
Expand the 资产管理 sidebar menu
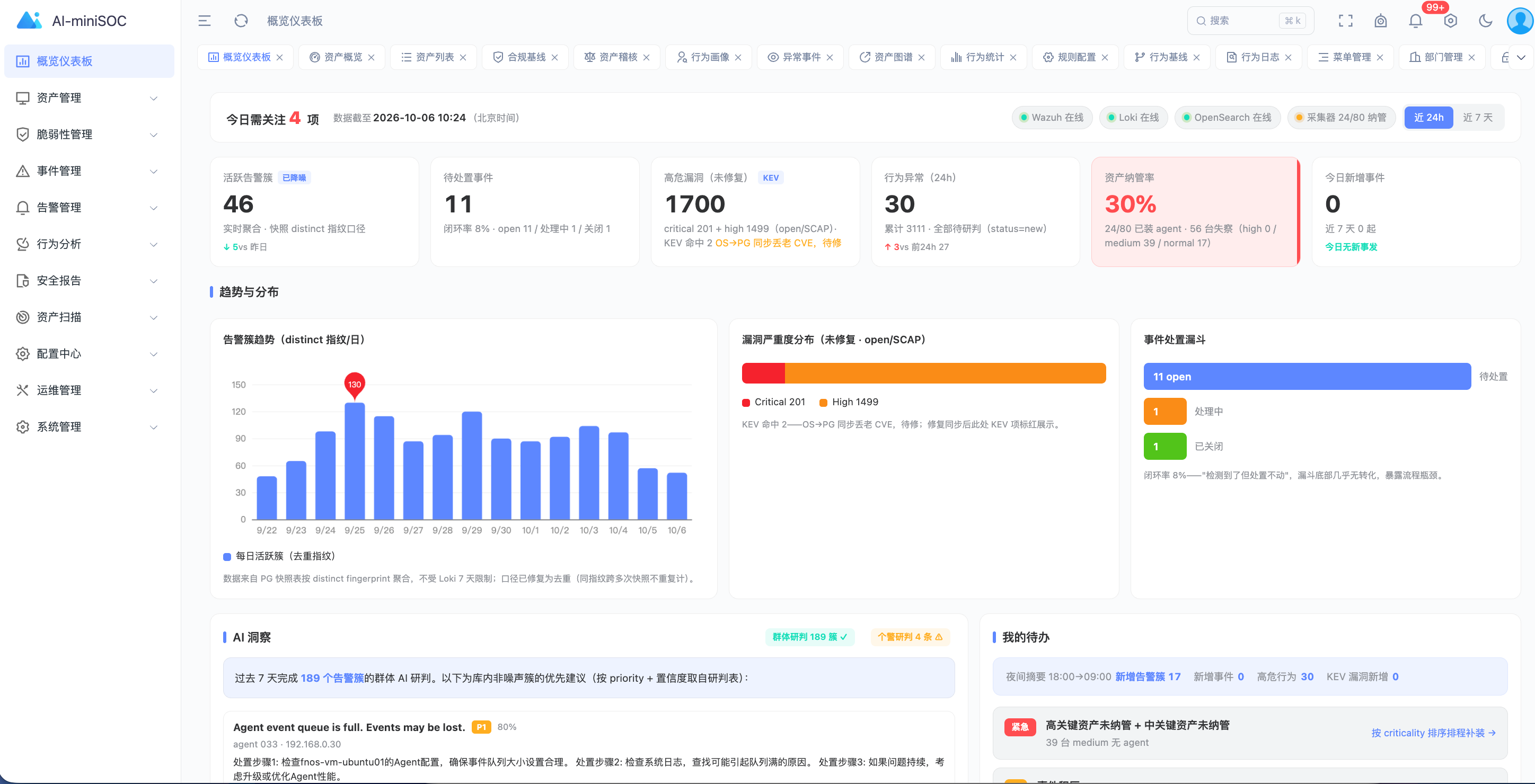pos(89,97)
